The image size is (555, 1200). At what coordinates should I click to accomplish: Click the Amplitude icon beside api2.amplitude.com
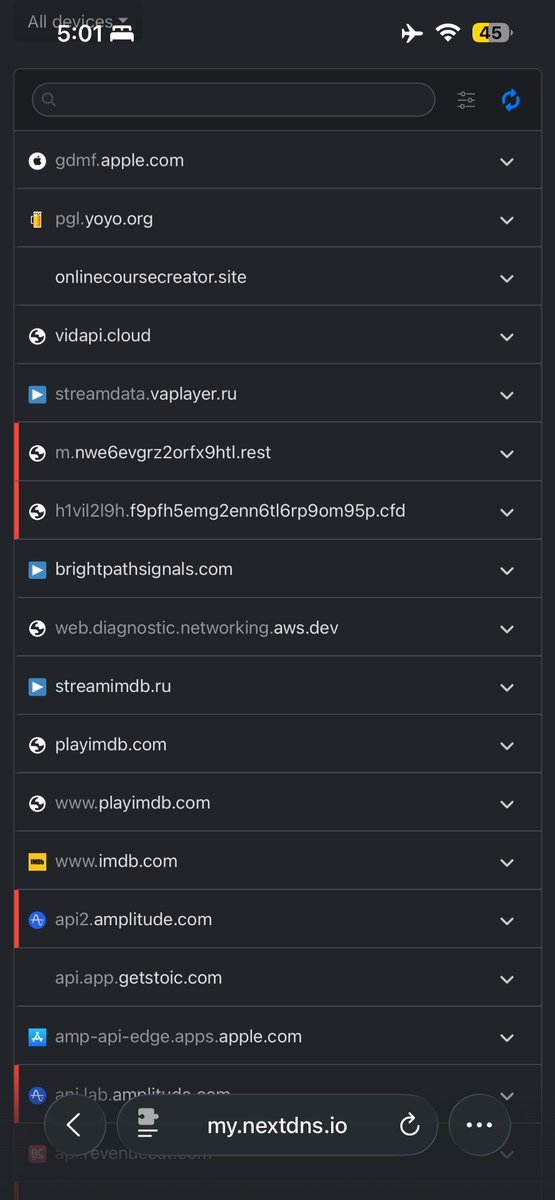[37, 920]
